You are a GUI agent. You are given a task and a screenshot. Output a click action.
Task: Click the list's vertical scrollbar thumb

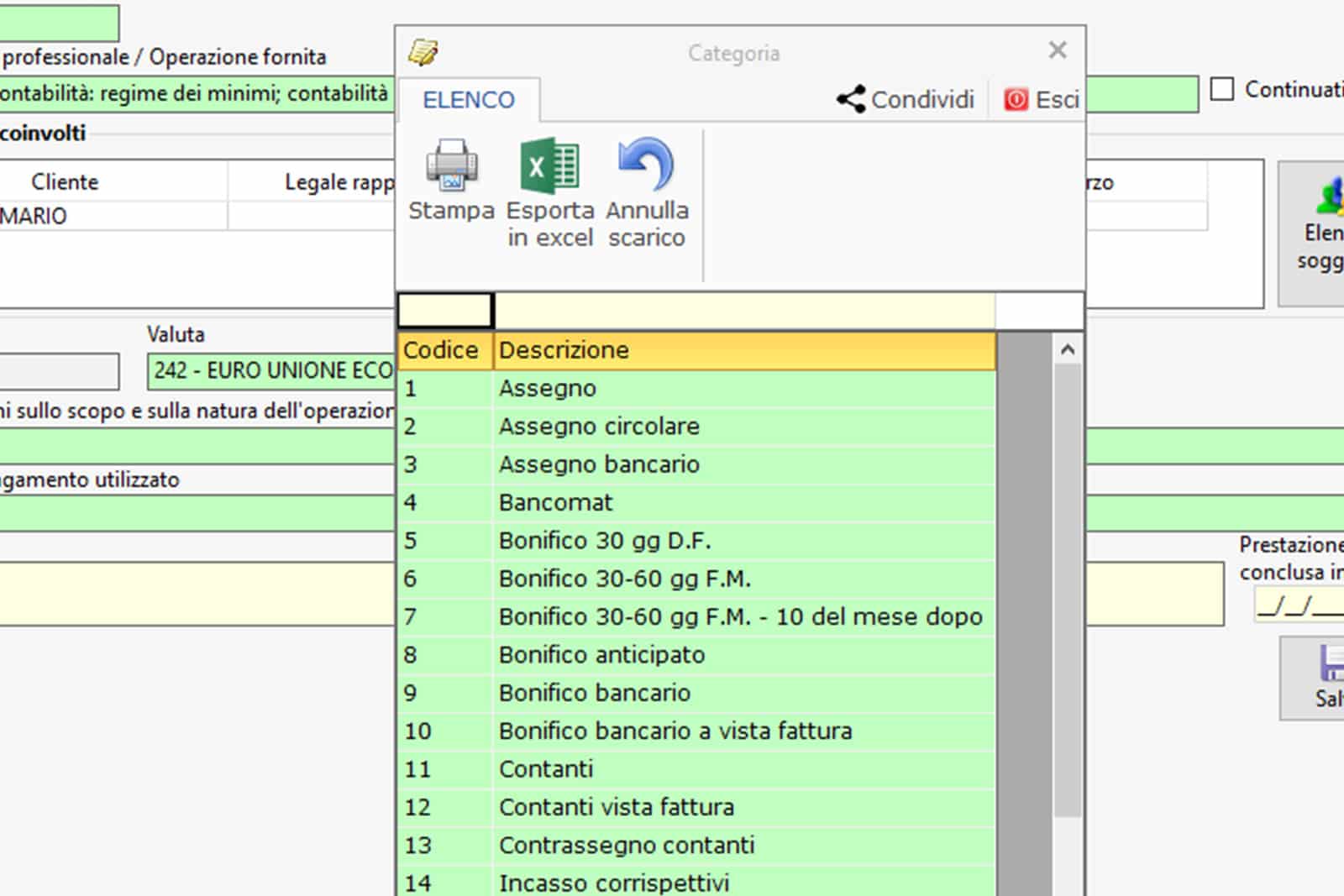(x=1068, y=590)
